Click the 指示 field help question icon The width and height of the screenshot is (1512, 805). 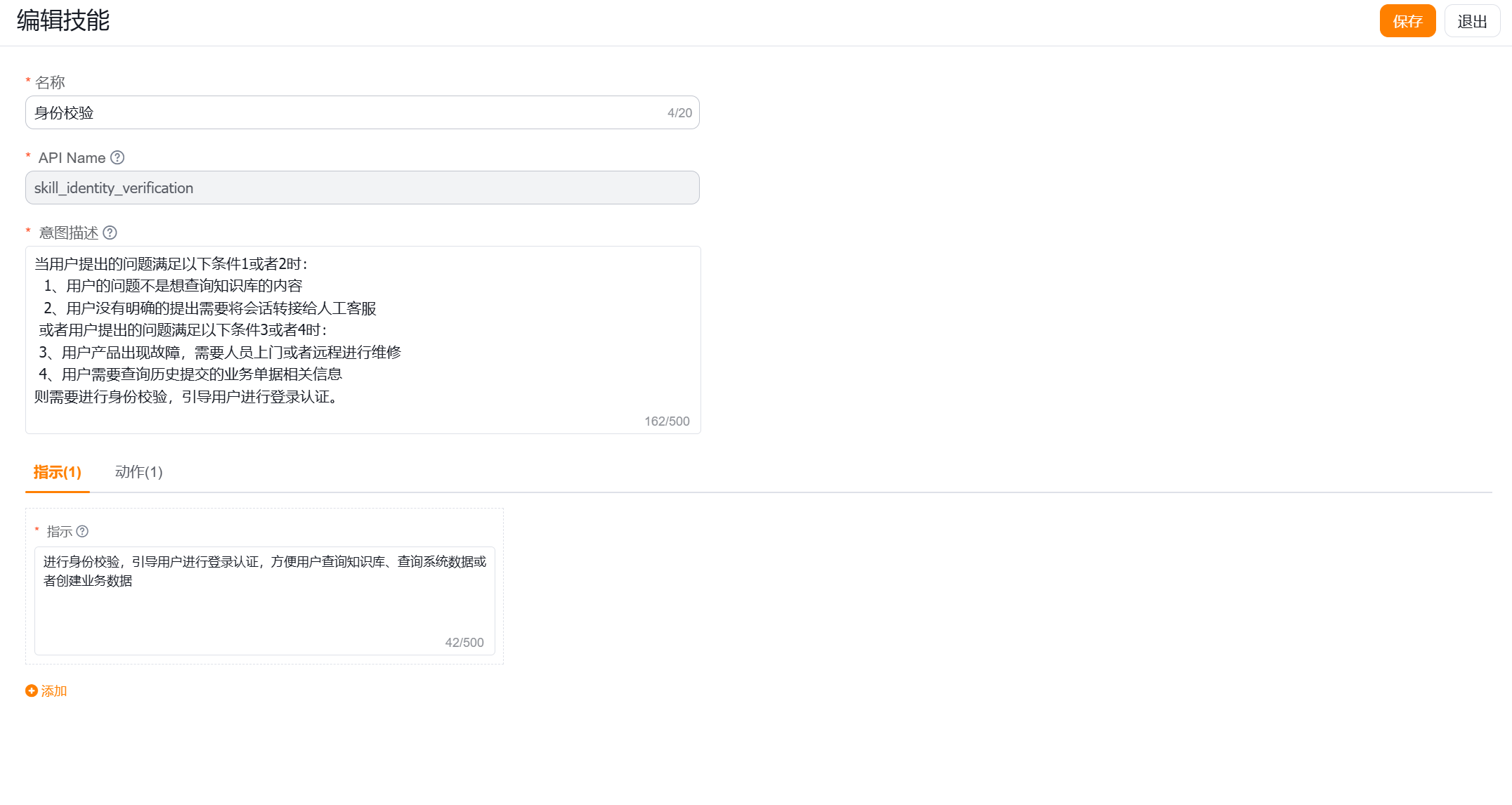click(x=82, y=531)
